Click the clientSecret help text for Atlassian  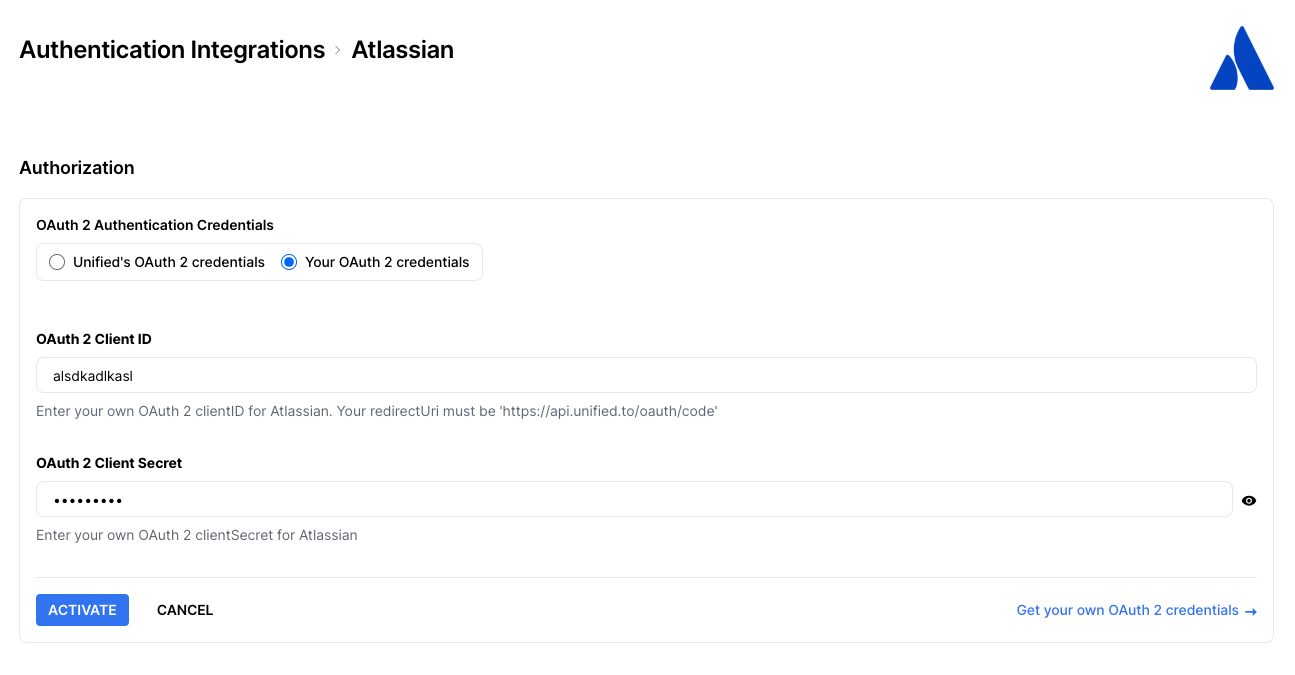point(197,535)
